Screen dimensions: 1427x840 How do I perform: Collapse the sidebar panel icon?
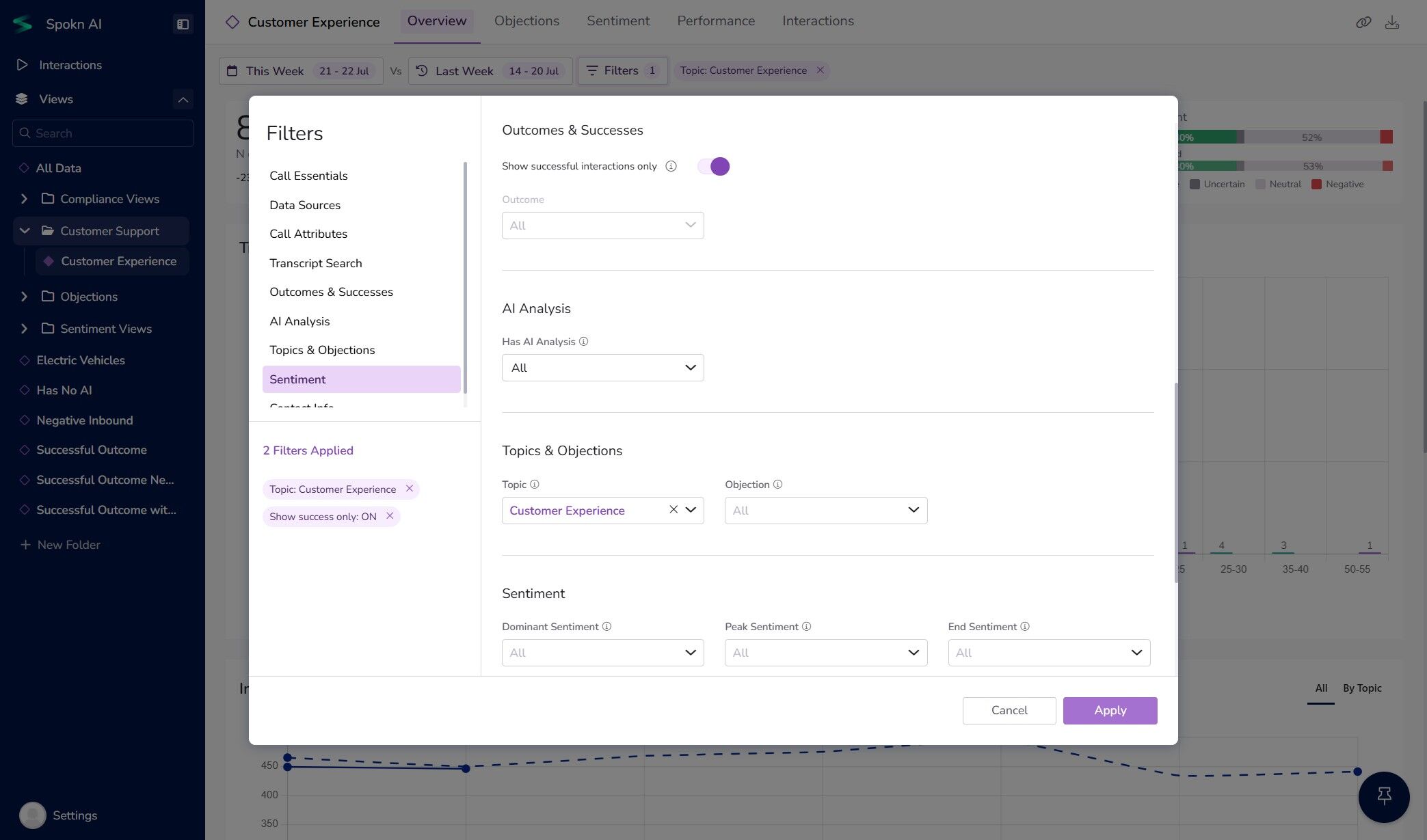pos(183,24)
